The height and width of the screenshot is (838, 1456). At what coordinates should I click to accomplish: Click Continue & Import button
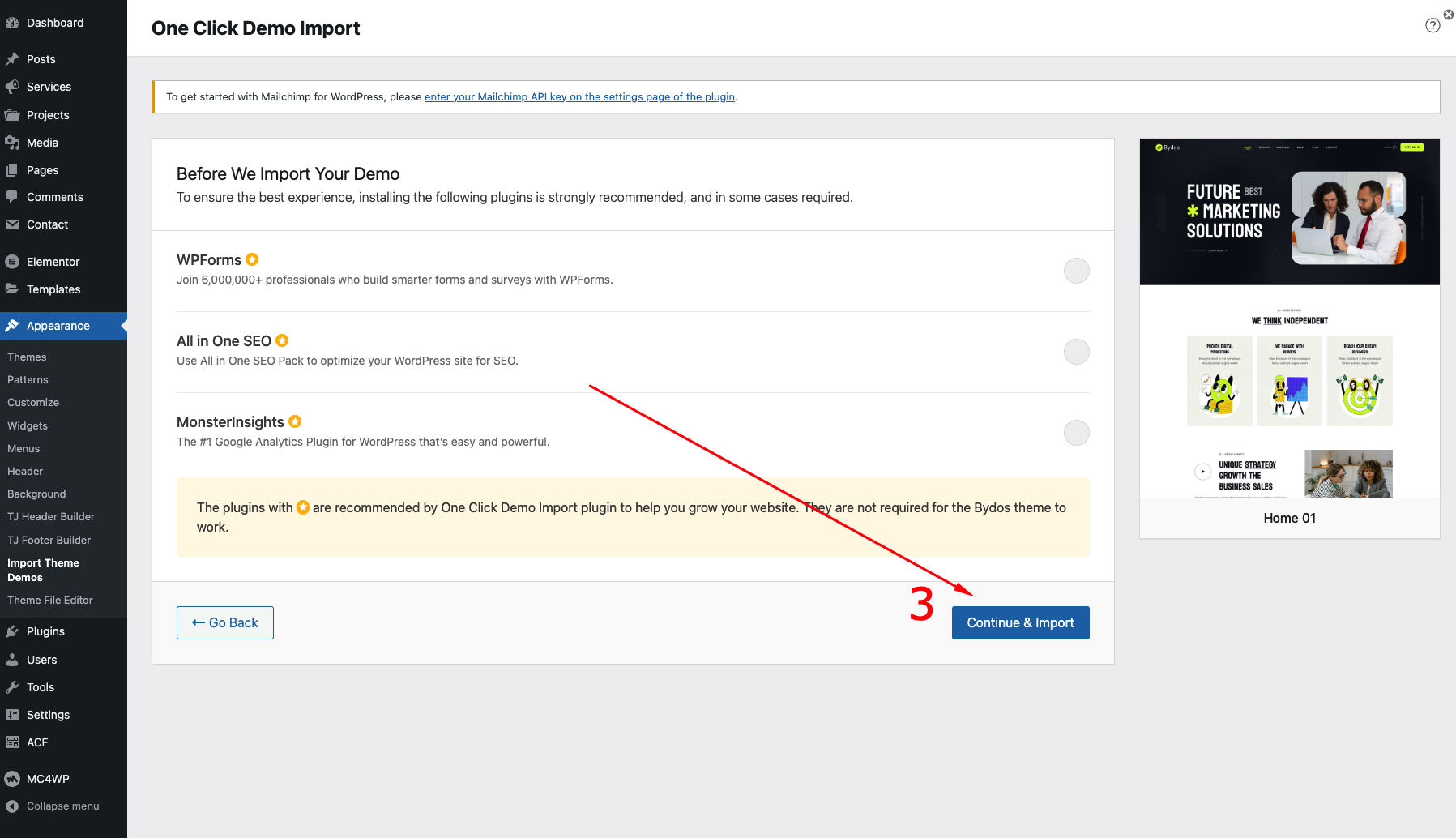pos(1020,622)
